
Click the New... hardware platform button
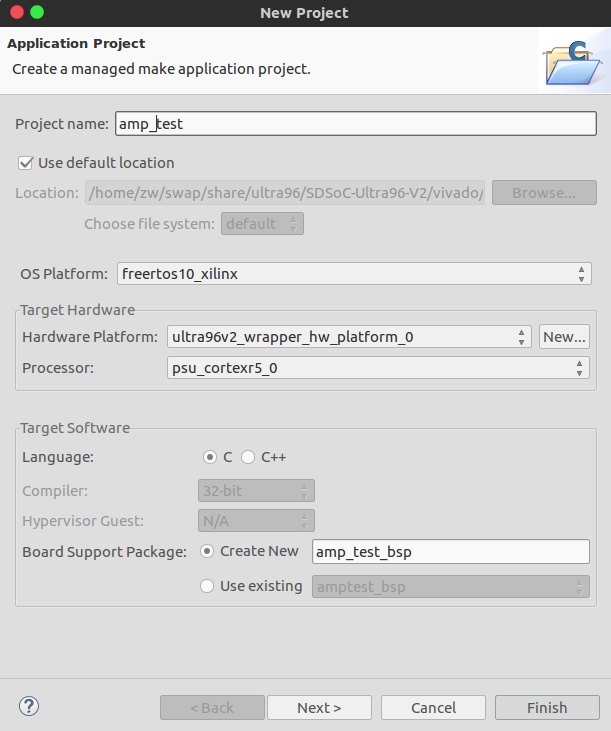pos(564,337)
